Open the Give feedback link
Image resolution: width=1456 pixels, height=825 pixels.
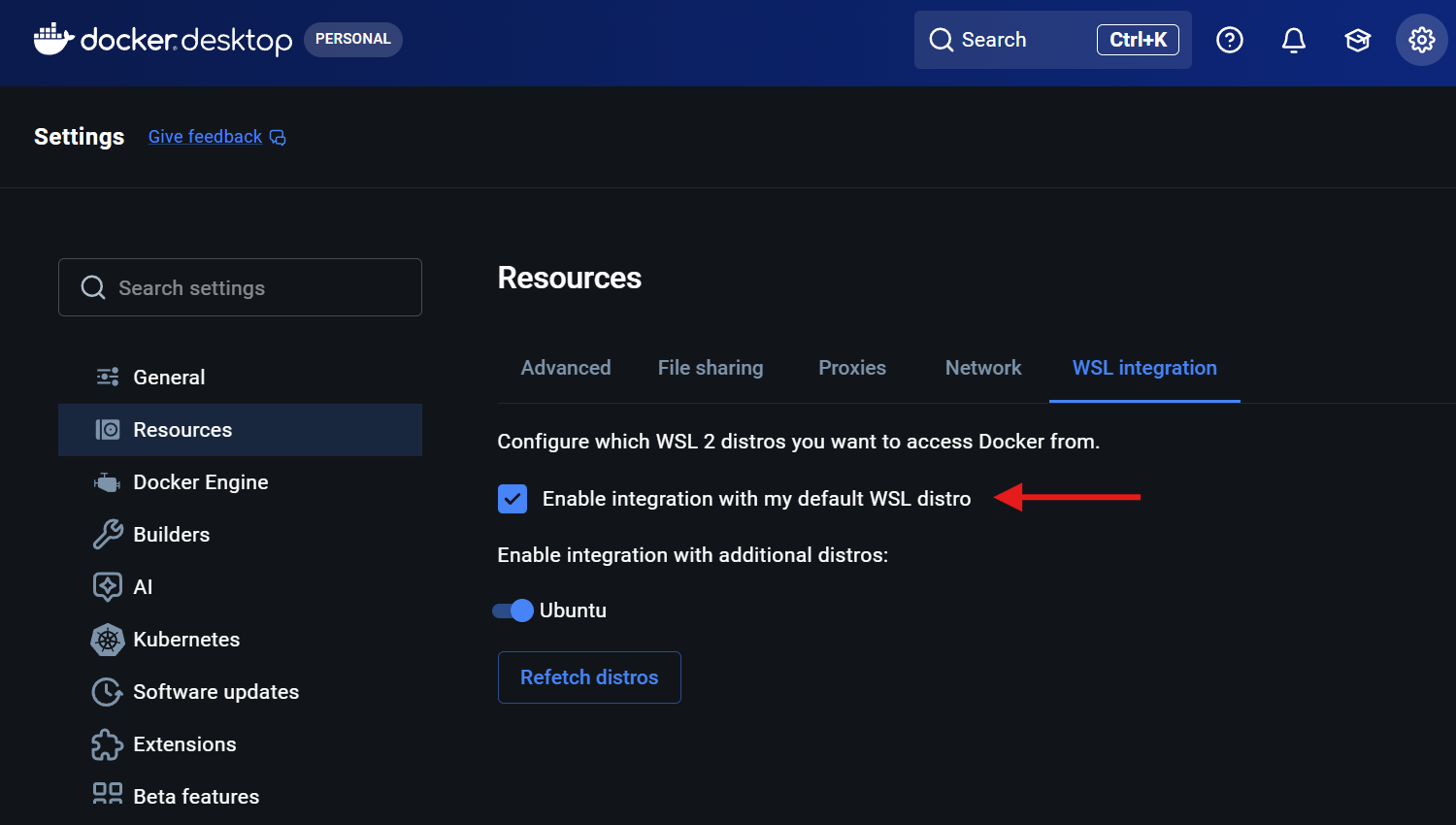205,137
